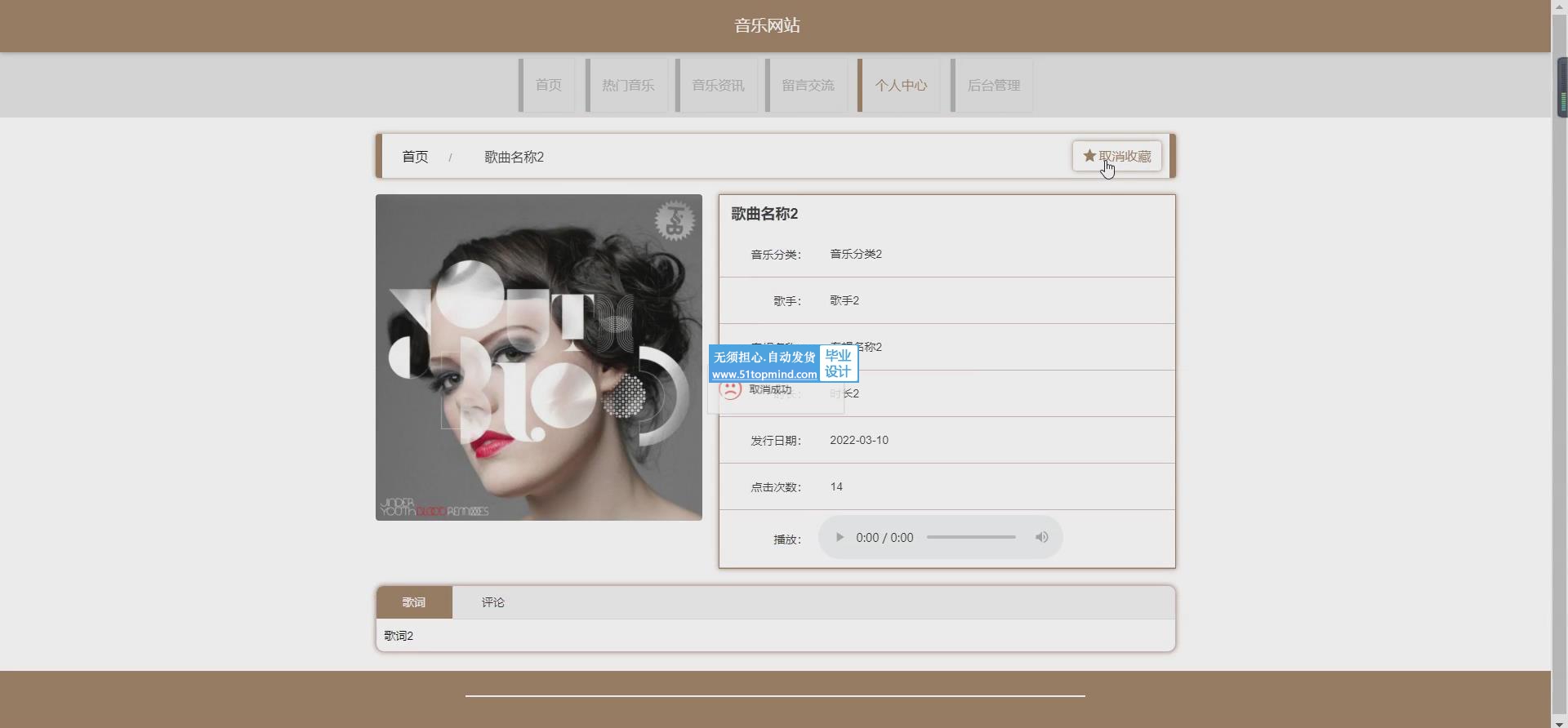1568x728 pixels.
Task: Click the release date 2022-03-10
Action: click(859, 440)
